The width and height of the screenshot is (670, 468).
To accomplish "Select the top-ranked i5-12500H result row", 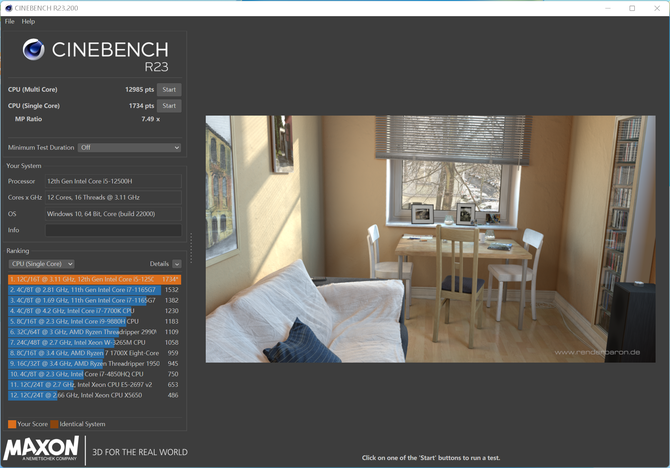I will tap(94, 280).
